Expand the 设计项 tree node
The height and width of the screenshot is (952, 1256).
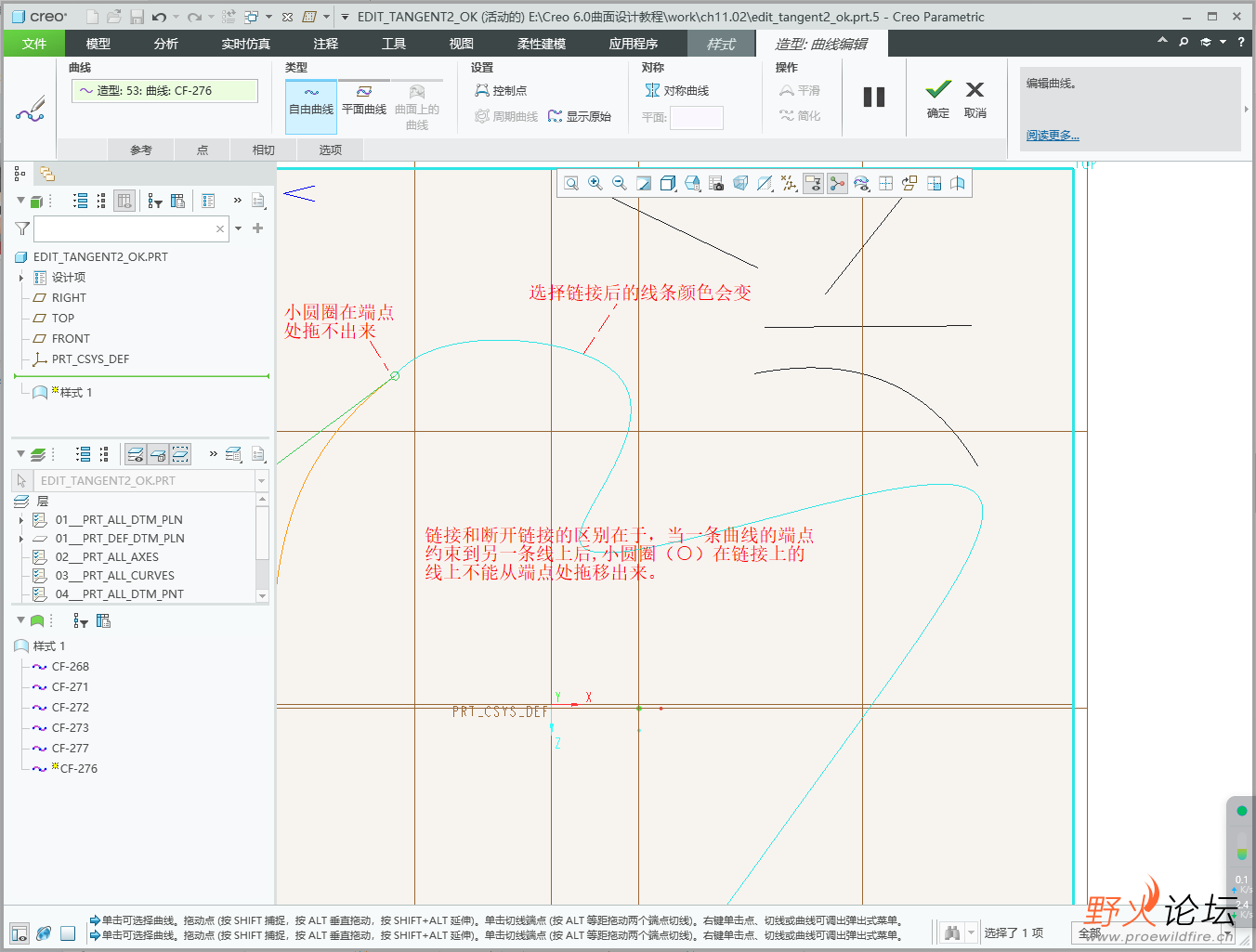[x=21, y=278]
